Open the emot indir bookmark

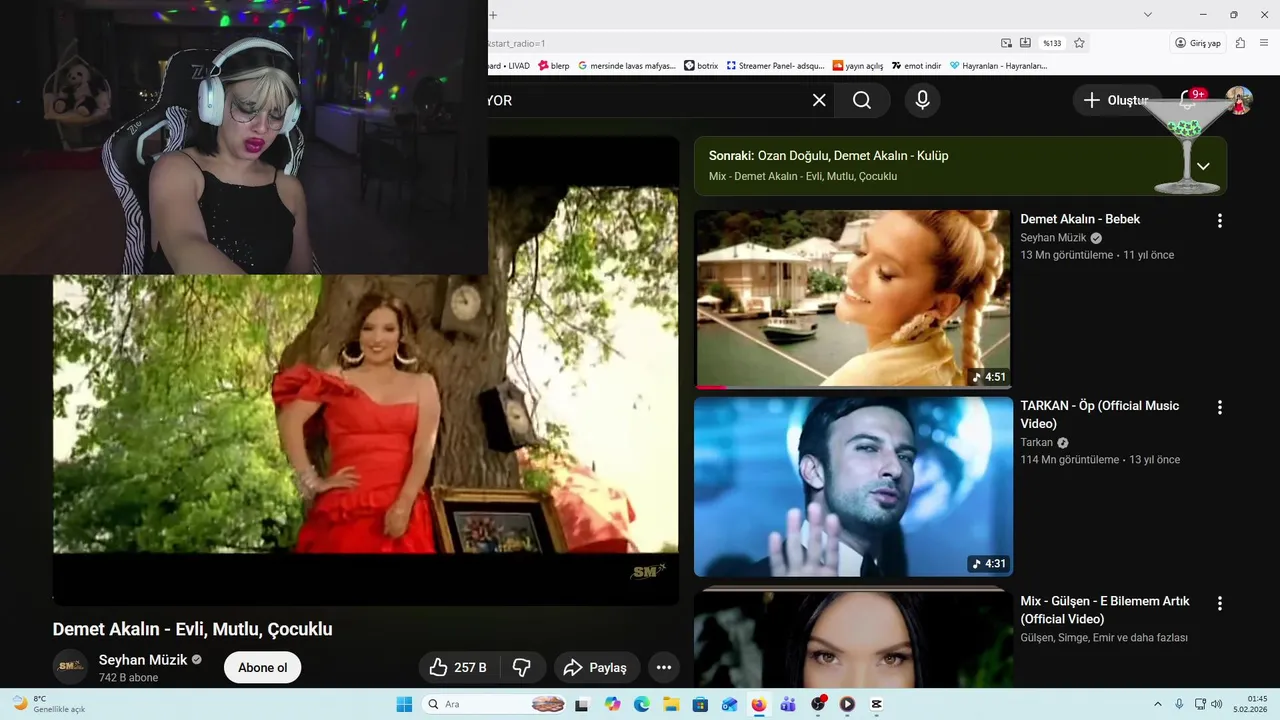[x=917, y=66]
